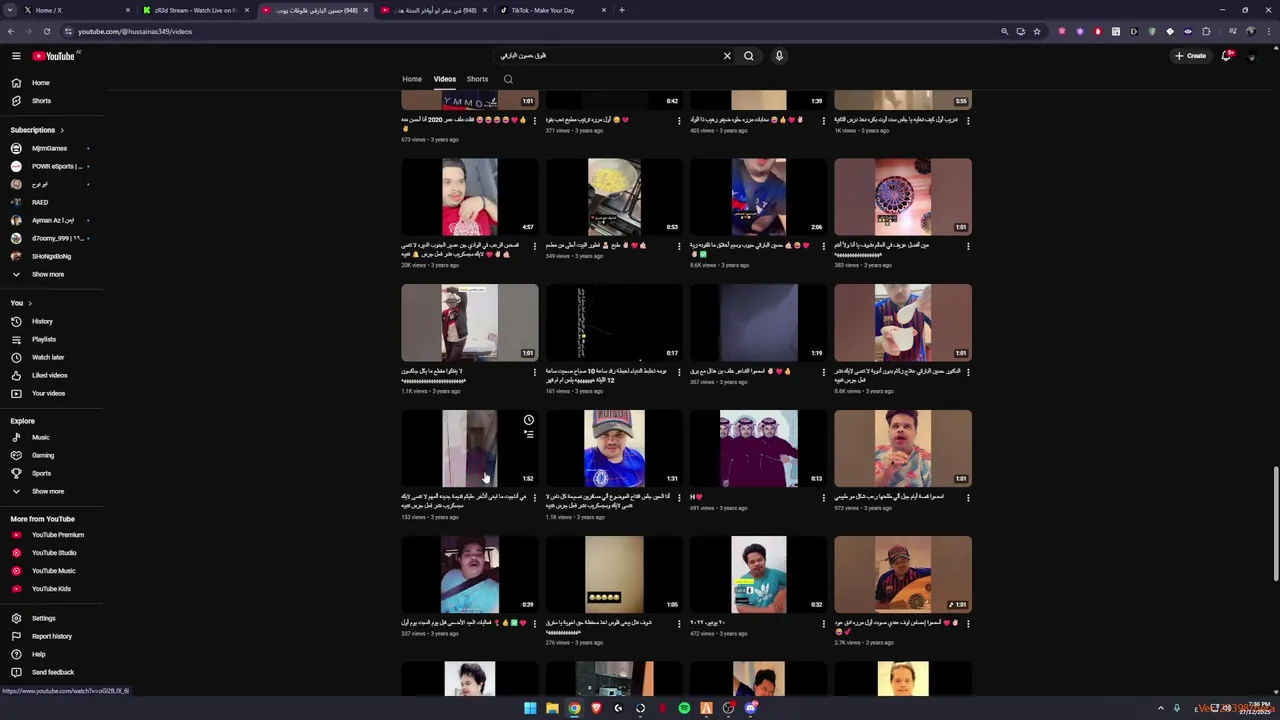The image size is (1280, 720).
Task: Open Report history in sidebar
Action: coord(51,636)
